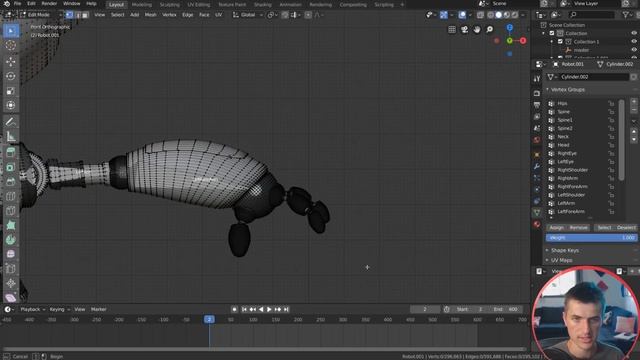This screenshot has width=640, height=360.
Task: Open the Tool properties tab
Action: (x=537, y=79)
